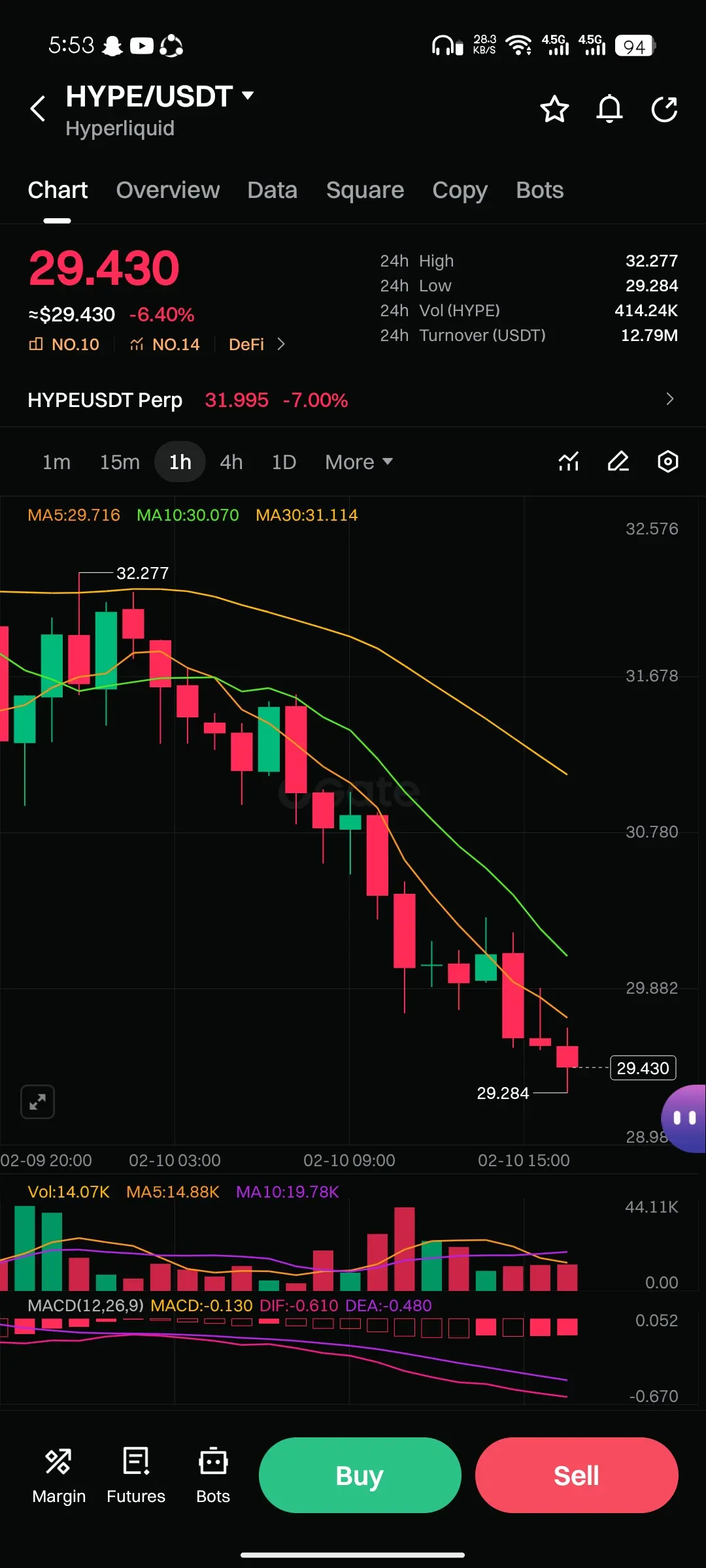Tap the 24h Turnover value 12.79M
The width and height of the screenshot is (706, 1568).
[649, 335]
